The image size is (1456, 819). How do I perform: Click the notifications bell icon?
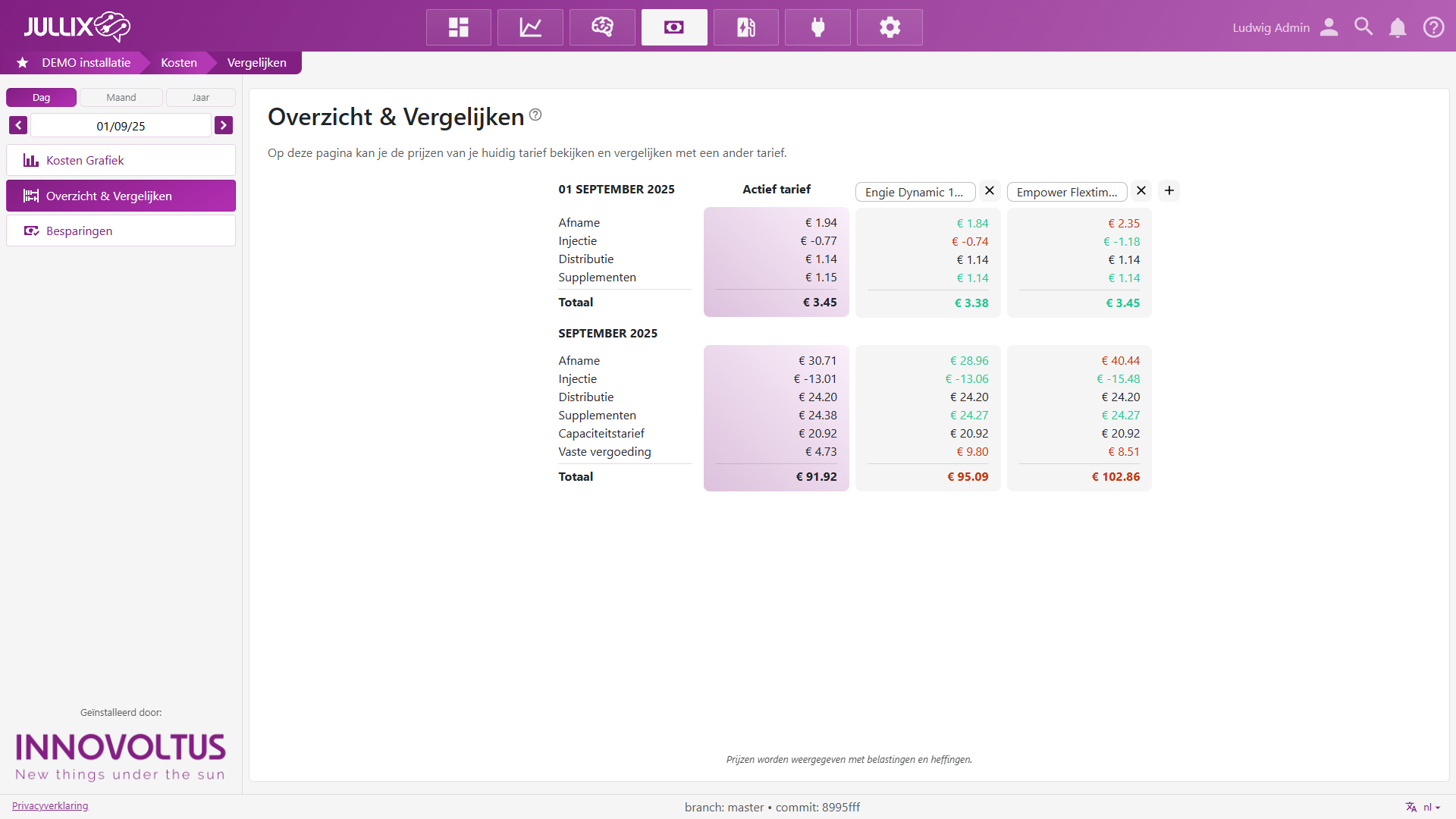click(1398, 27)
